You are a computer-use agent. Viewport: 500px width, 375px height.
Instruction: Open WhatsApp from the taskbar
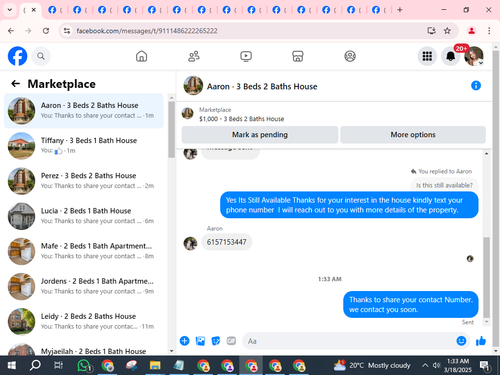click(83, 365)
